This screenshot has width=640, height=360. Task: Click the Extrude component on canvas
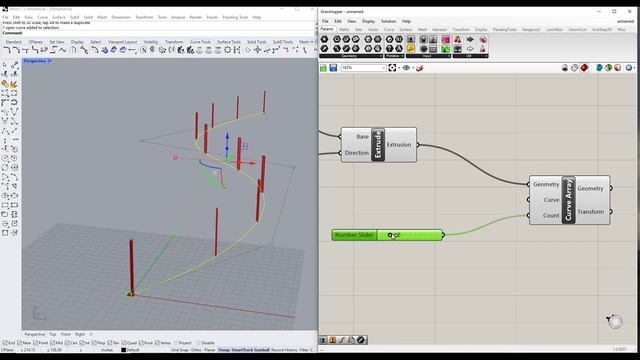pyautogui.click(x=378, y=144)
